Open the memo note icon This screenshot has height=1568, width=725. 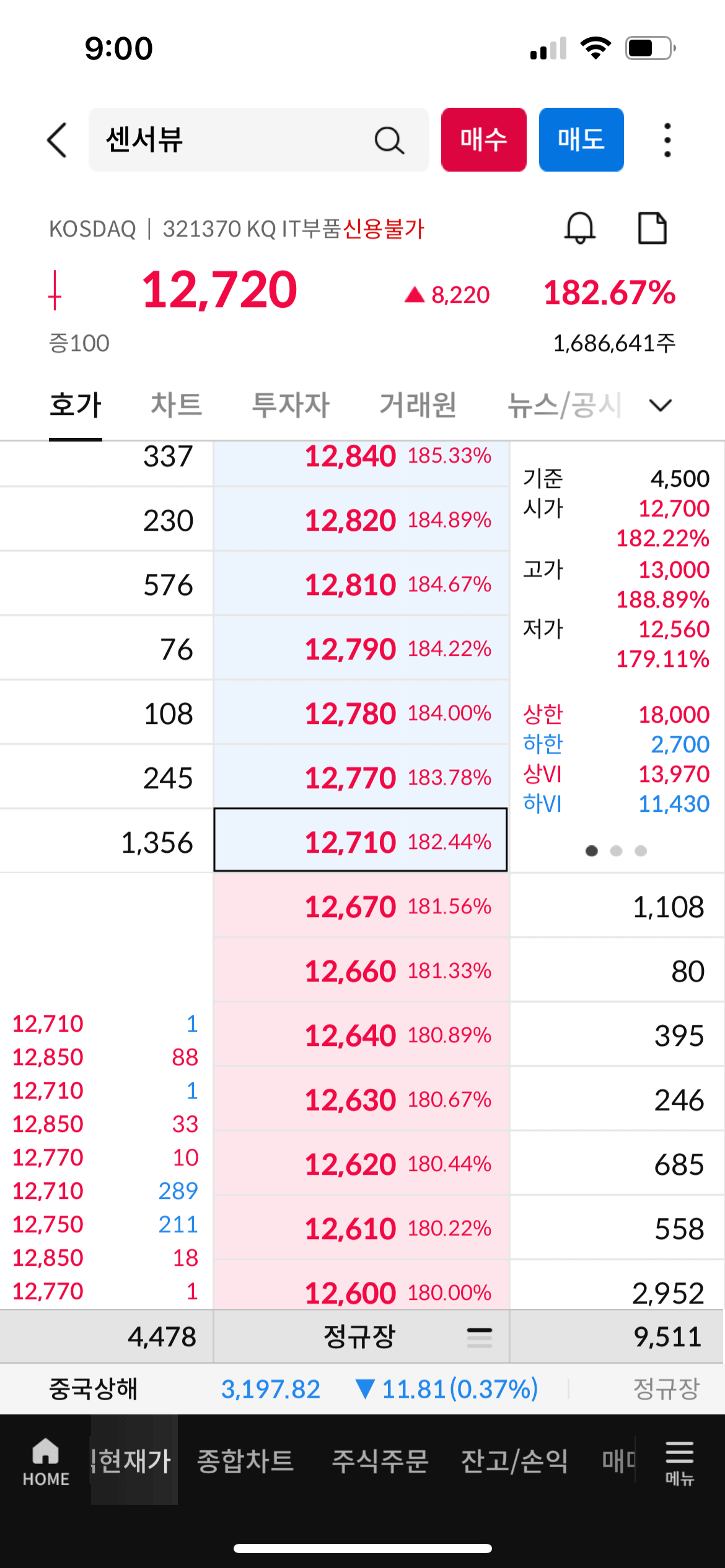tap(652, 228)
